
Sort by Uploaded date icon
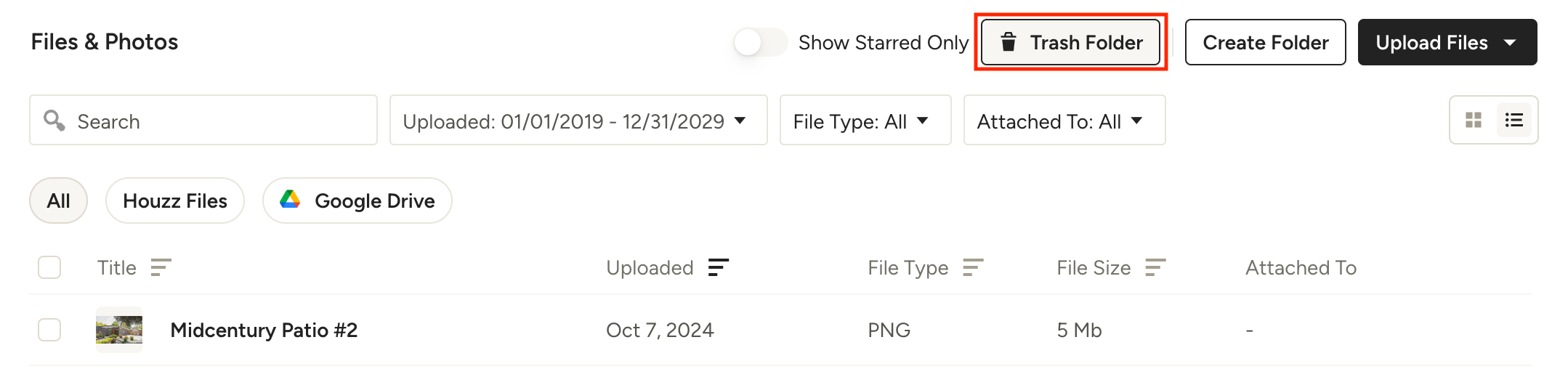pyautogui.click(x=718, y=268)
